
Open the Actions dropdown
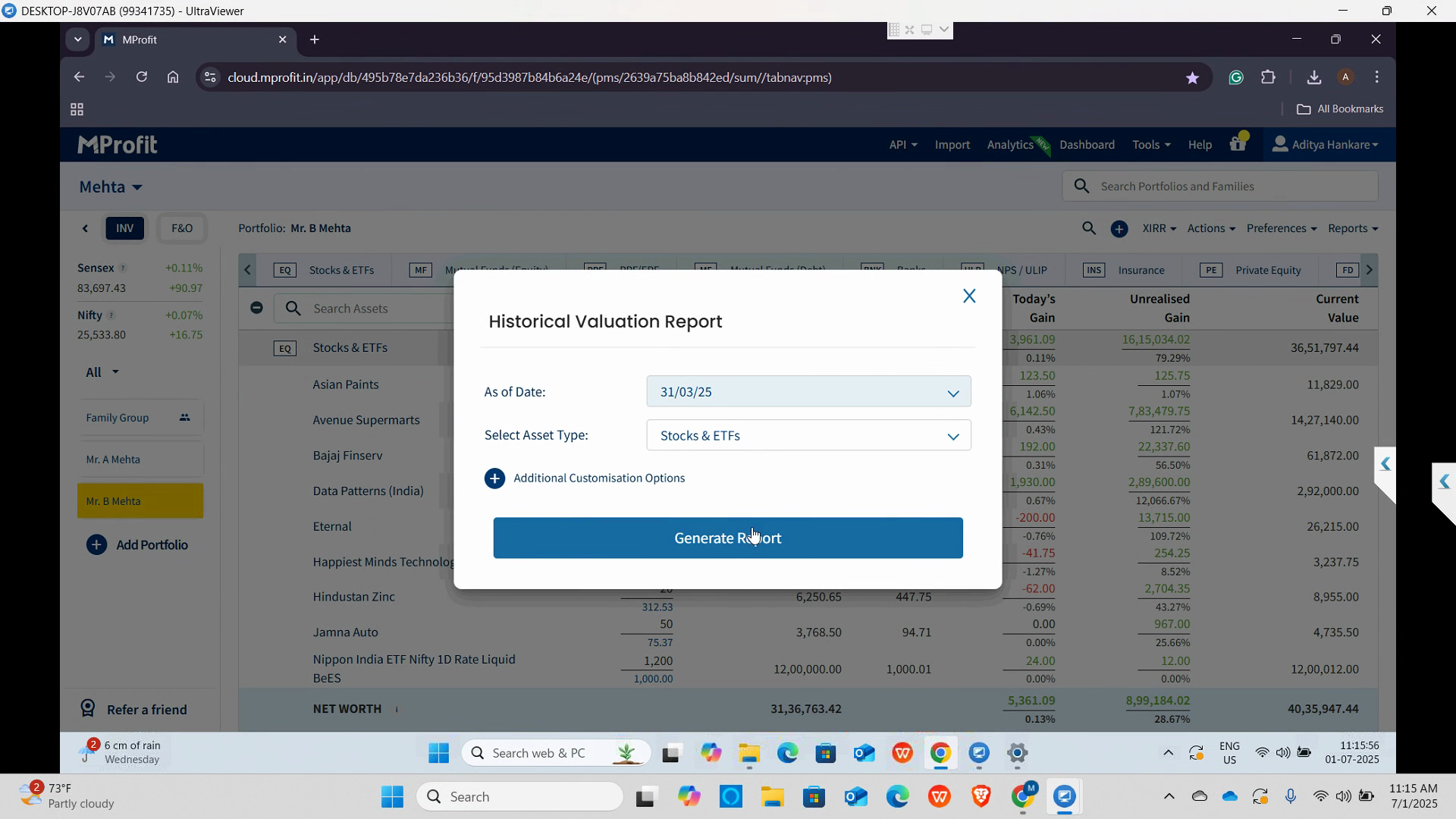[x=1211, y=228]
